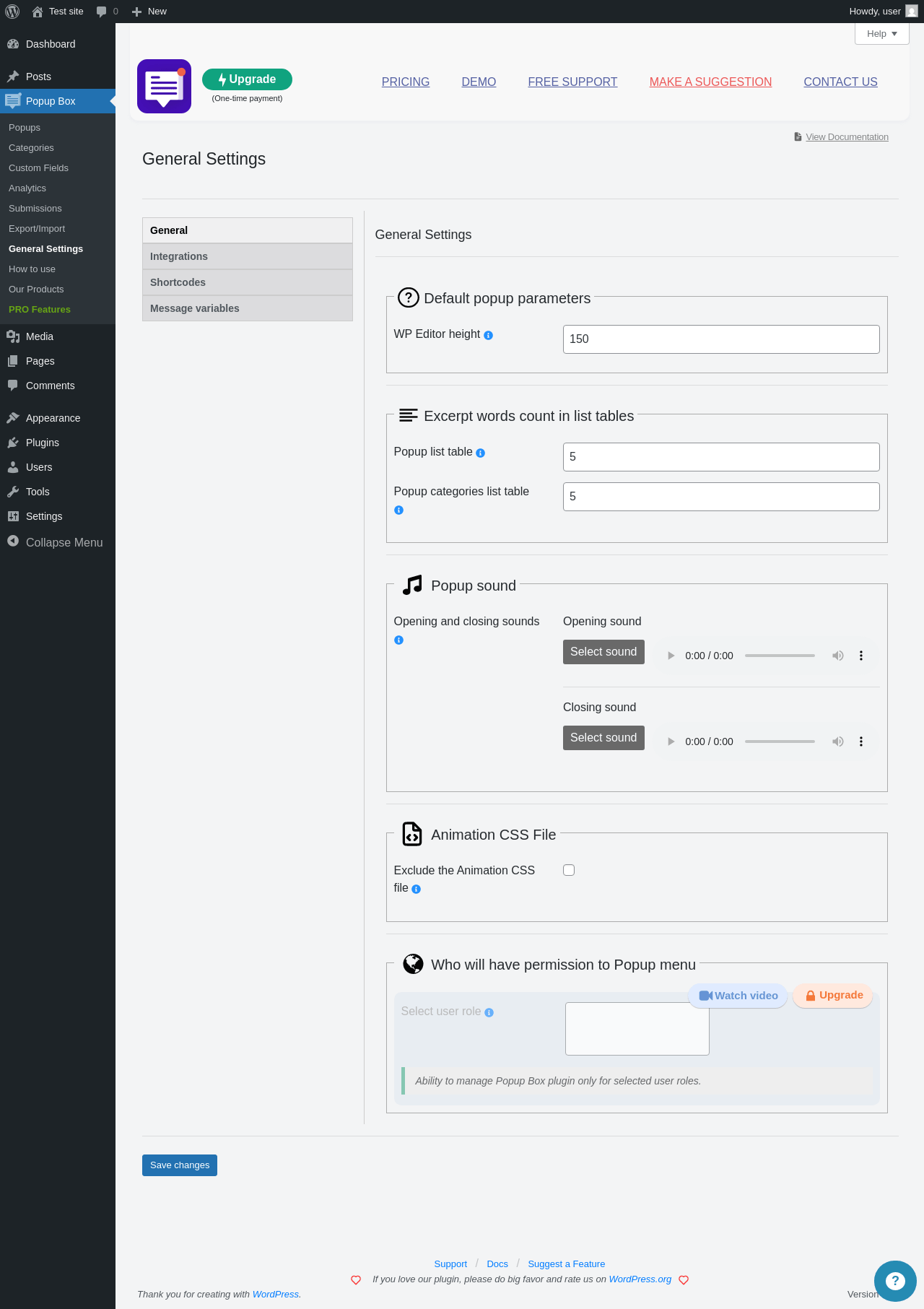Open the Docs footer link

pyautogui.click(x=497, y=1264)
